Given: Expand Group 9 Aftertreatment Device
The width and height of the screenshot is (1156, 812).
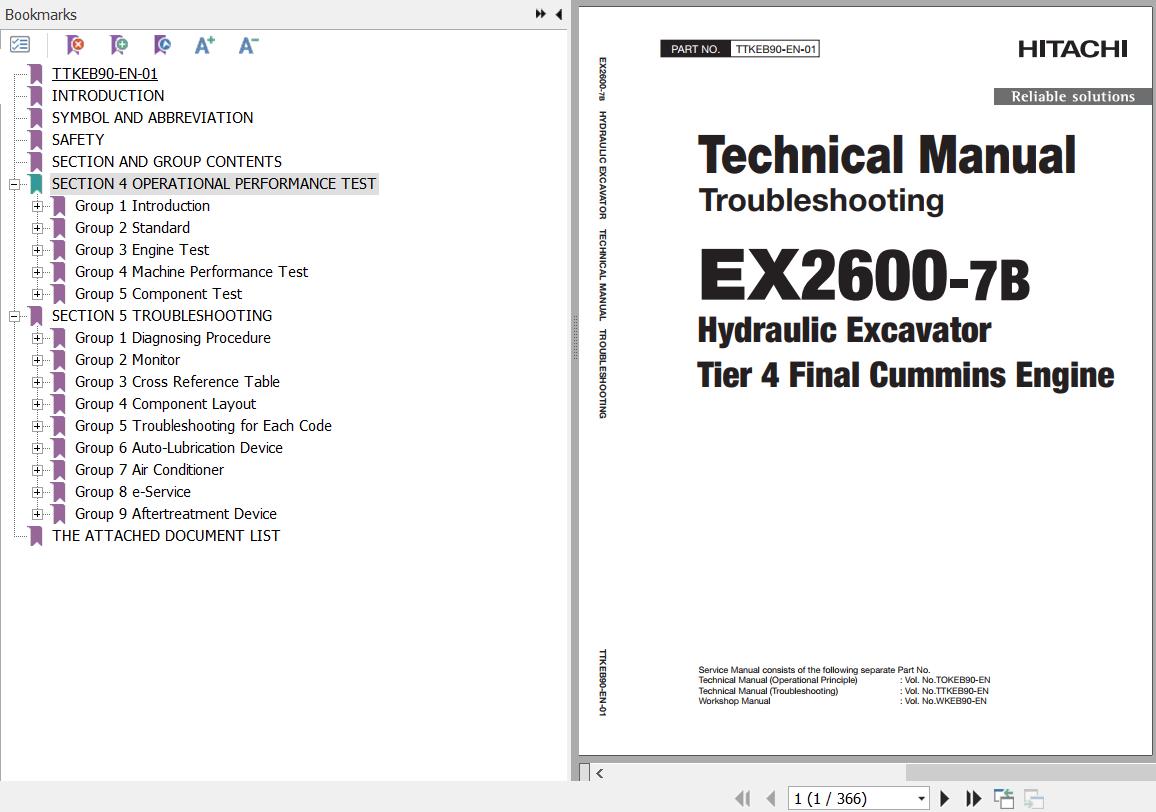Looking at the screenshot, I should click(x=38, y=514).
